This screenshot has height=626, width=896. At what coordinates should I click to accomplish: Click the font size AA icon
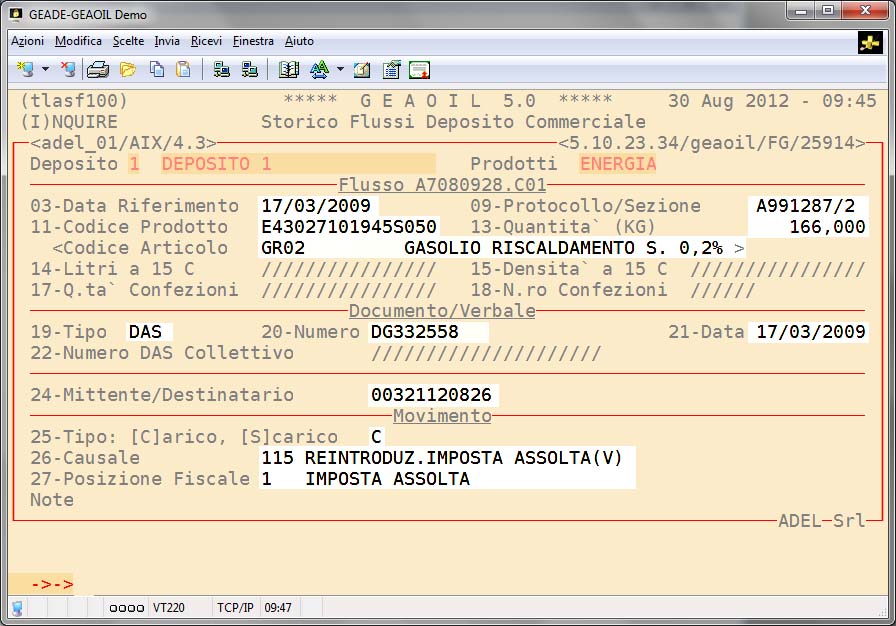coord(319,69)
